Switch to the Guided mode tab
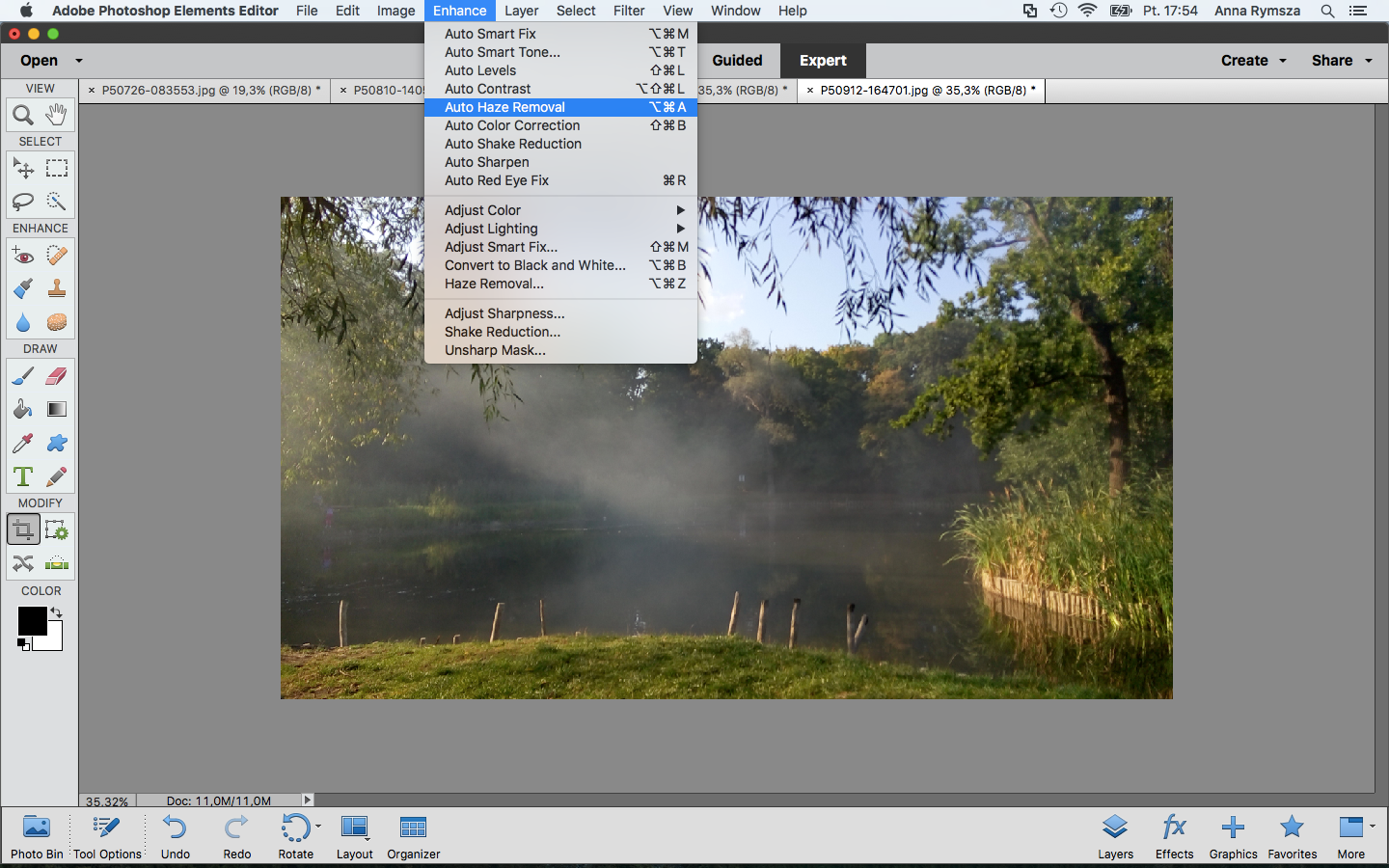The image size is (1389, 868). (737, 60)
